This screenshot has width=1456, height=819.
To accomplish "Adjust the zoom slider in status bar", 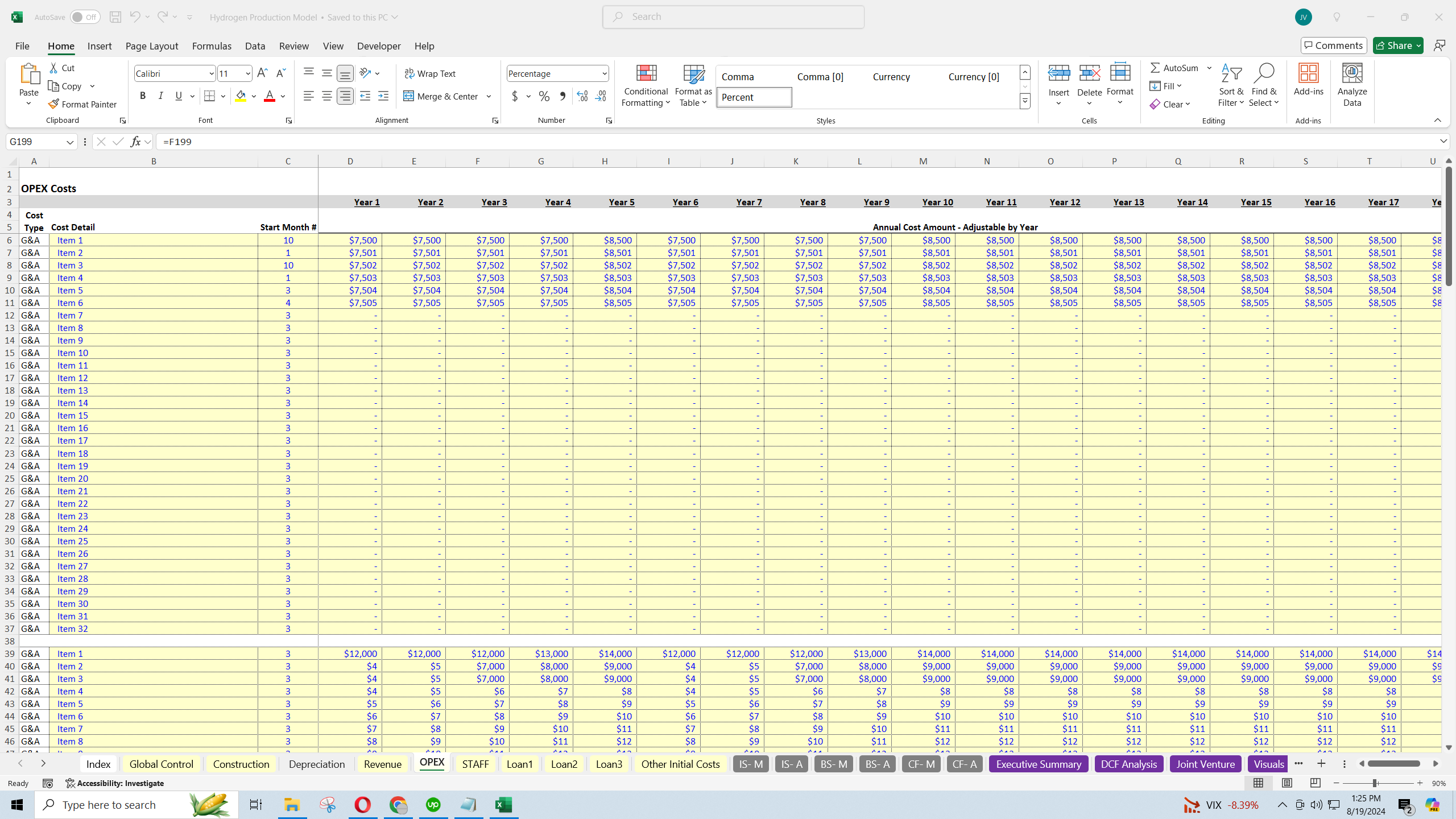I will pos(1375,783).
